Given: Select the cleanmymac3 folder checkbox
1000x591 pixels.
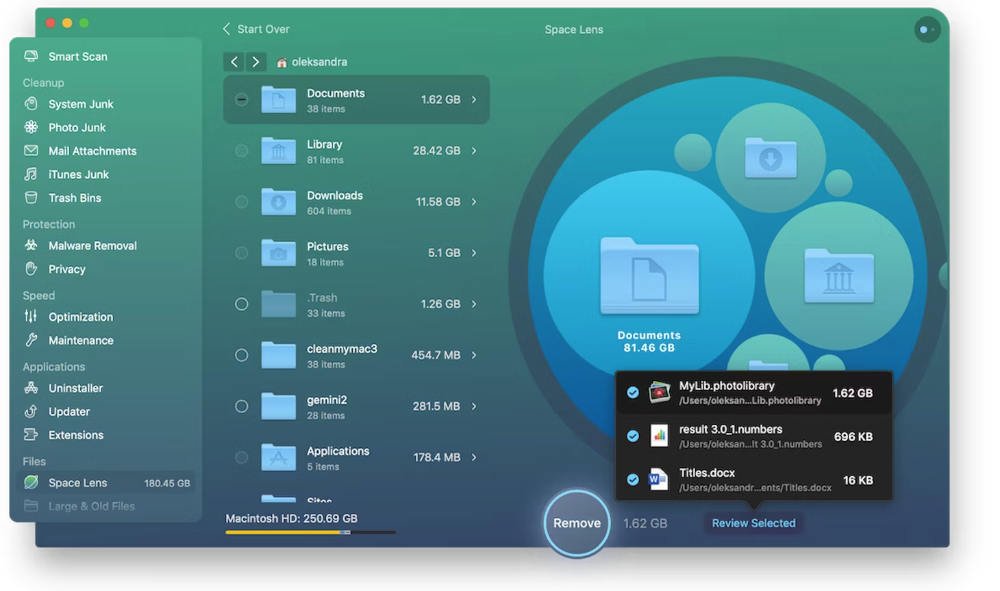Looking at the screenshot, I should [x=242, y=354].
